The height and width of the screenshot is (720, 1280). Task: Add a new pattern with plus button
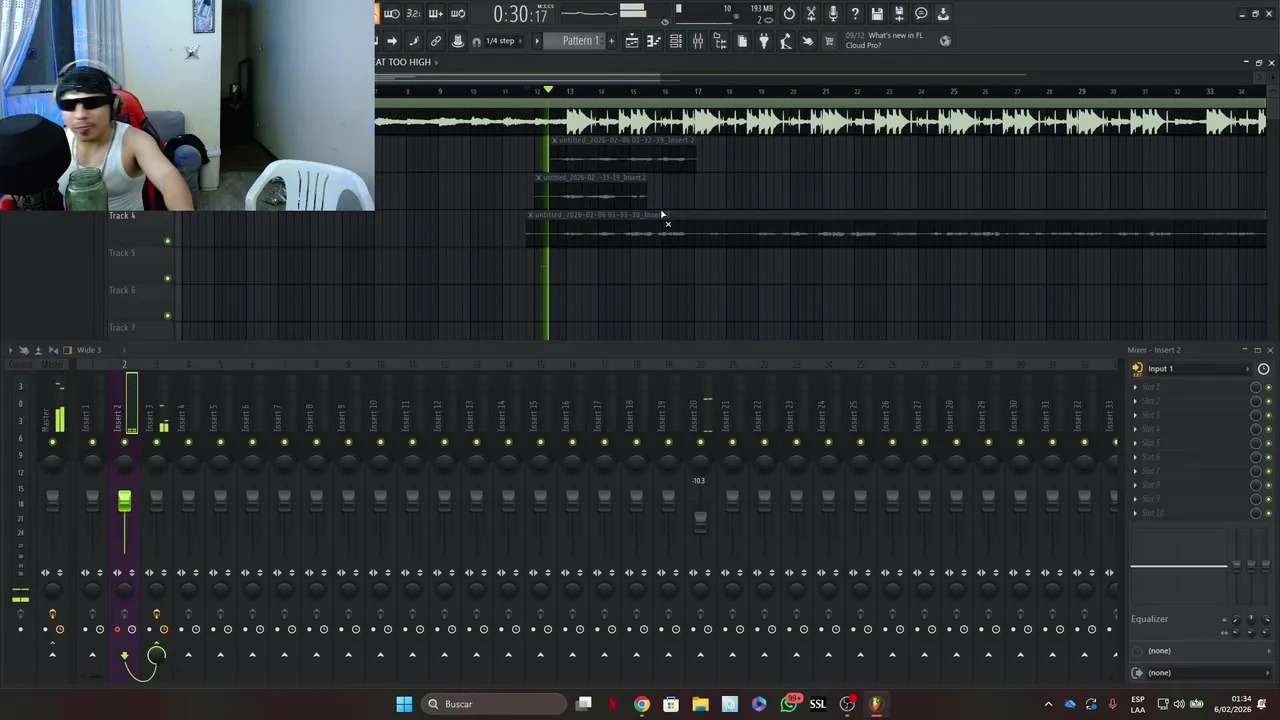[611, 41]
